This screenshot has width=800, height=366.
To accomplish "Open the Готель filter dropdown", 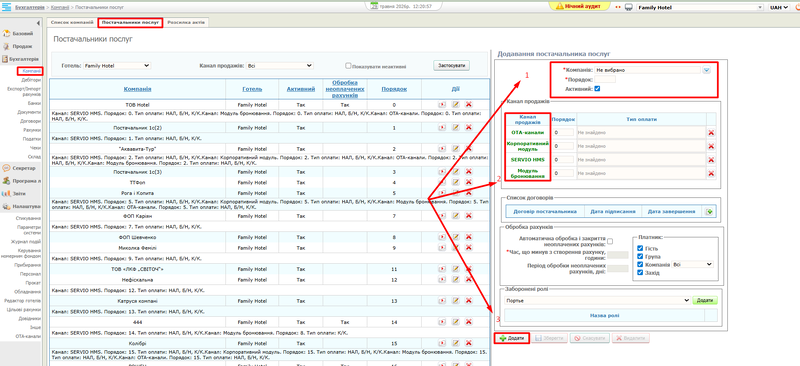I will point(117,65).
